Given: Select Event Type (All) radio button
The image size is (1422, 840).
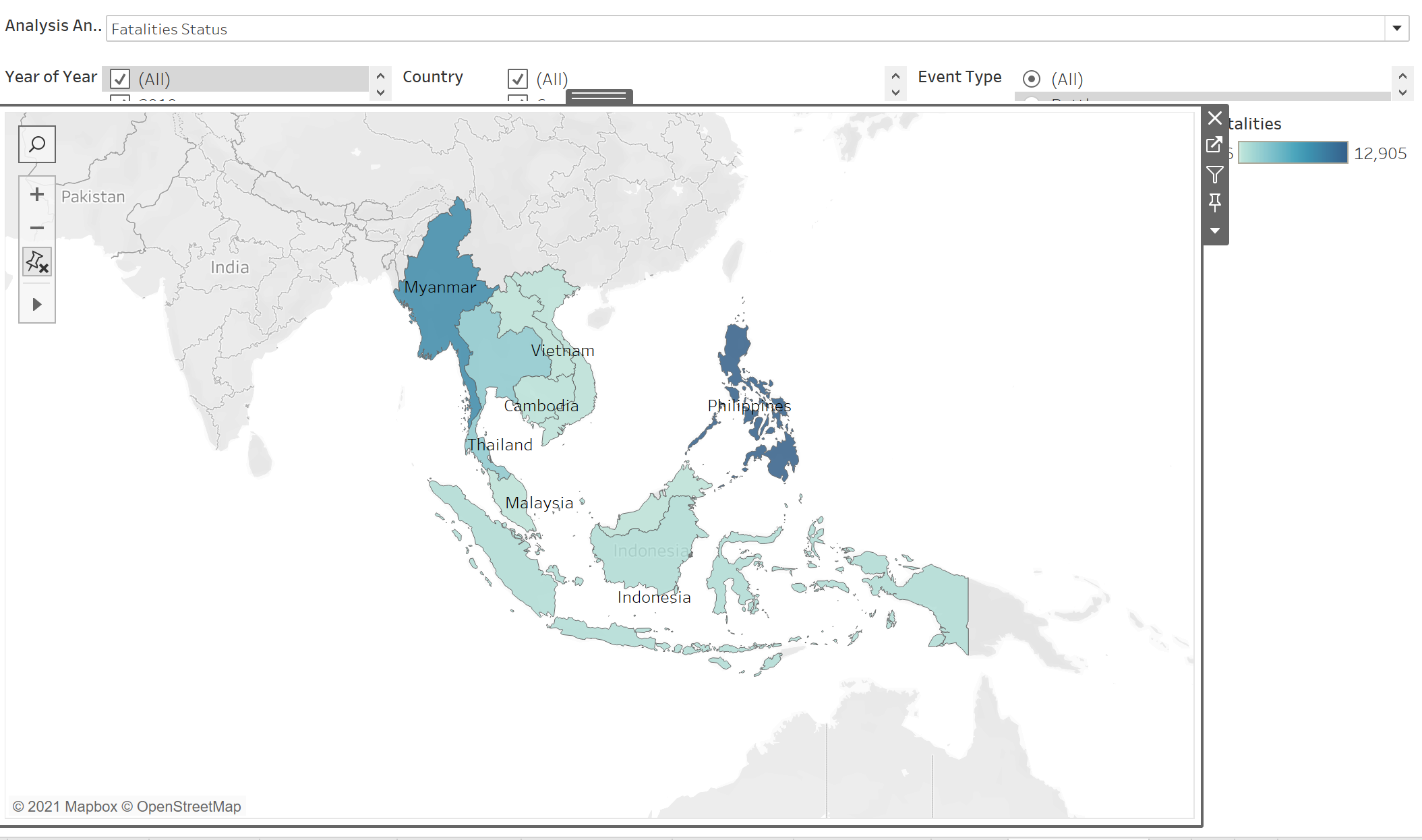Looking at the screenshot, I should click(1032, 79).
